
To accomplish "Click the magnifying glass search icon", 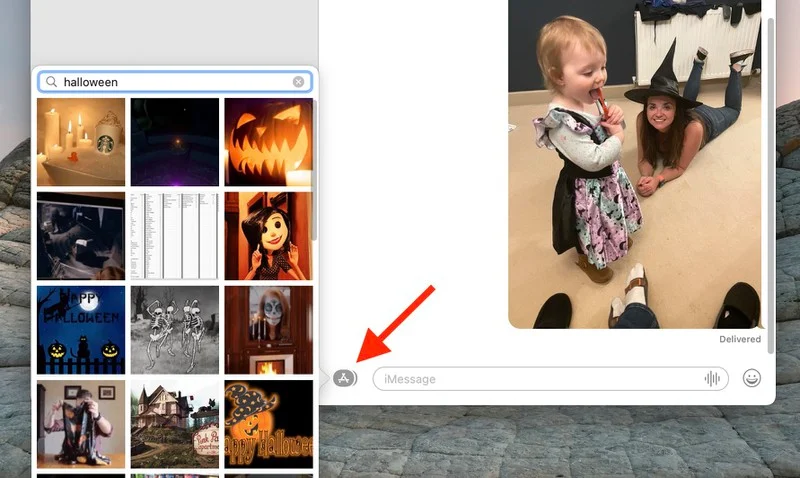I will coord(51,82).
